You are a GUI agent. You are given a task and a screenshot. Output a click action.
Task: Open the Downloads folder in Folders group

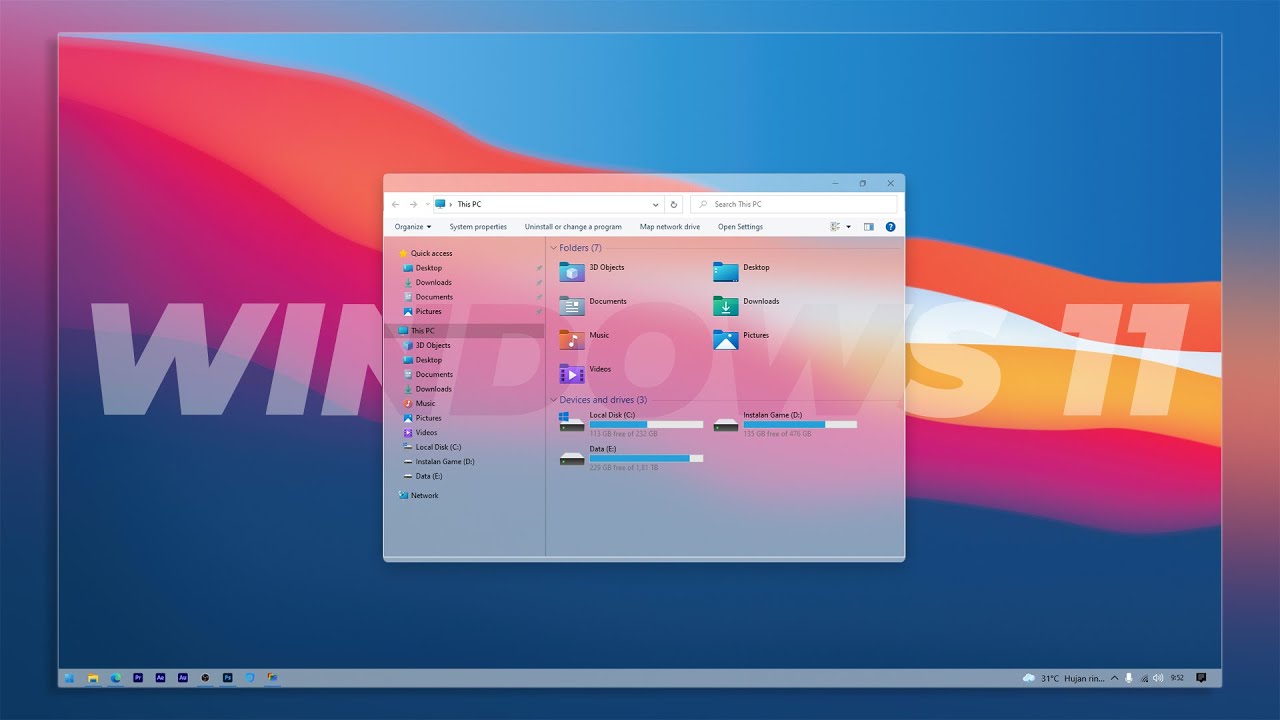726,305
